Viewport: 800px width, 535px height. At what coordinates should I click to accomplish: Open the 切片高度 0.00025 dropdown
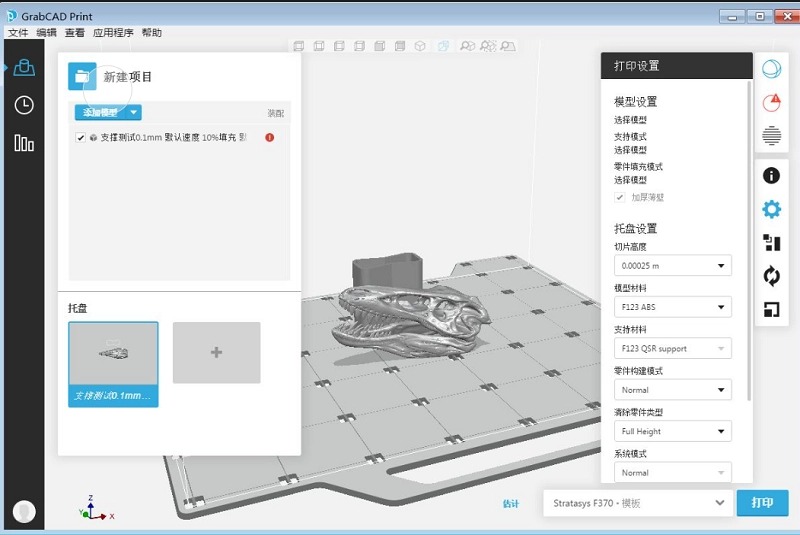[672, 266]
